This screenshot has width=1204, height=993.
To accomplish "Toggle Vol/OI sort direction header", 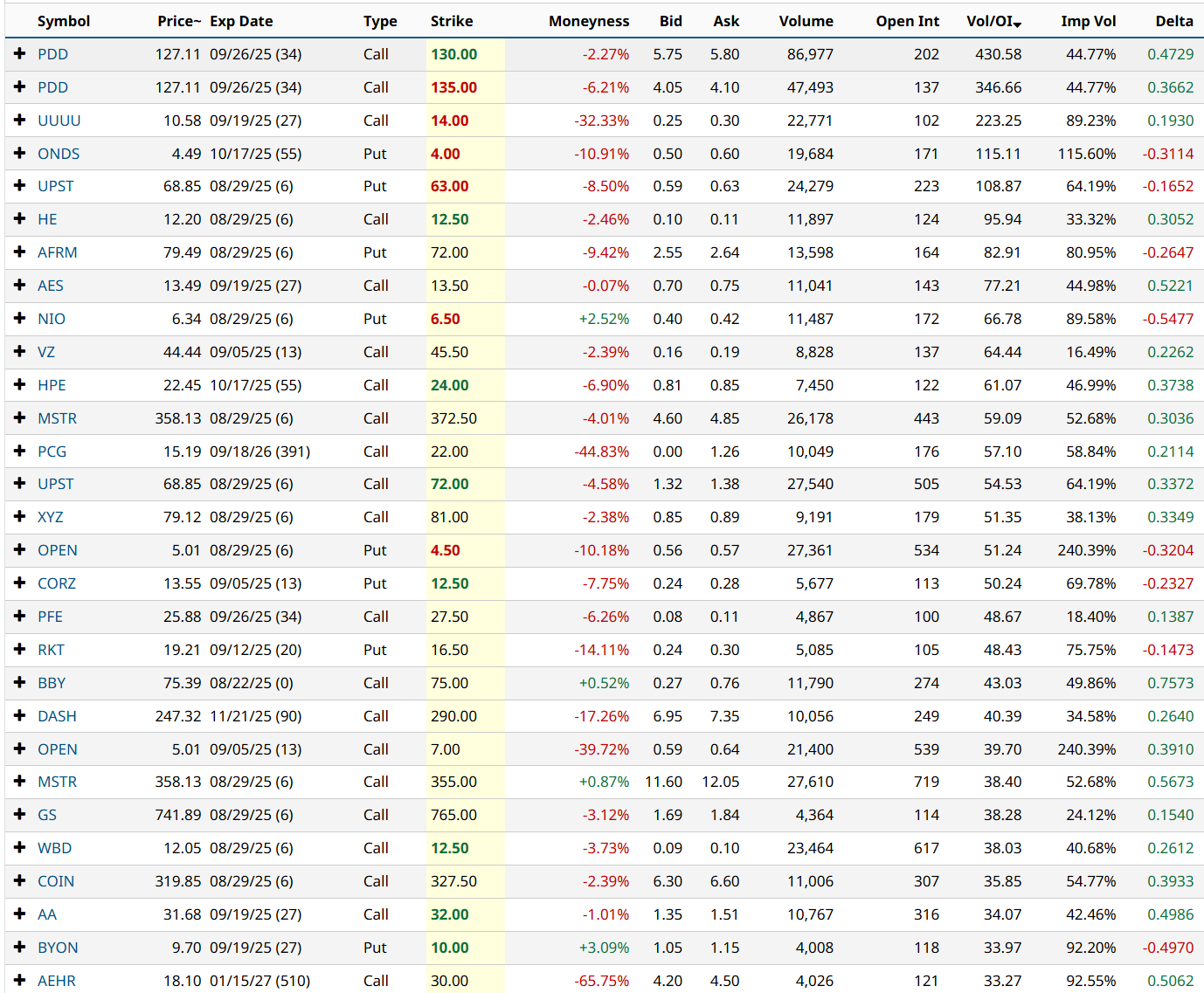I will (994, 22).
